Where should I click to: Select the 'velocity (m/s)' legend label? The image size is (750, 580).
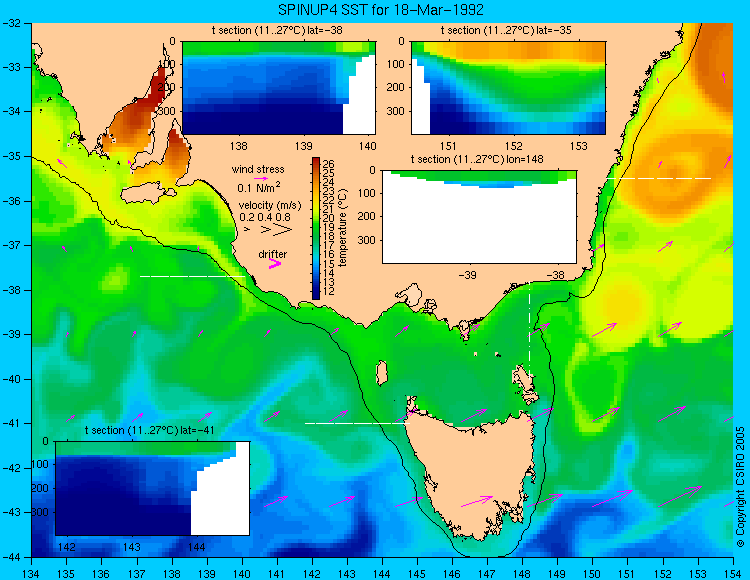click(270, 206)
